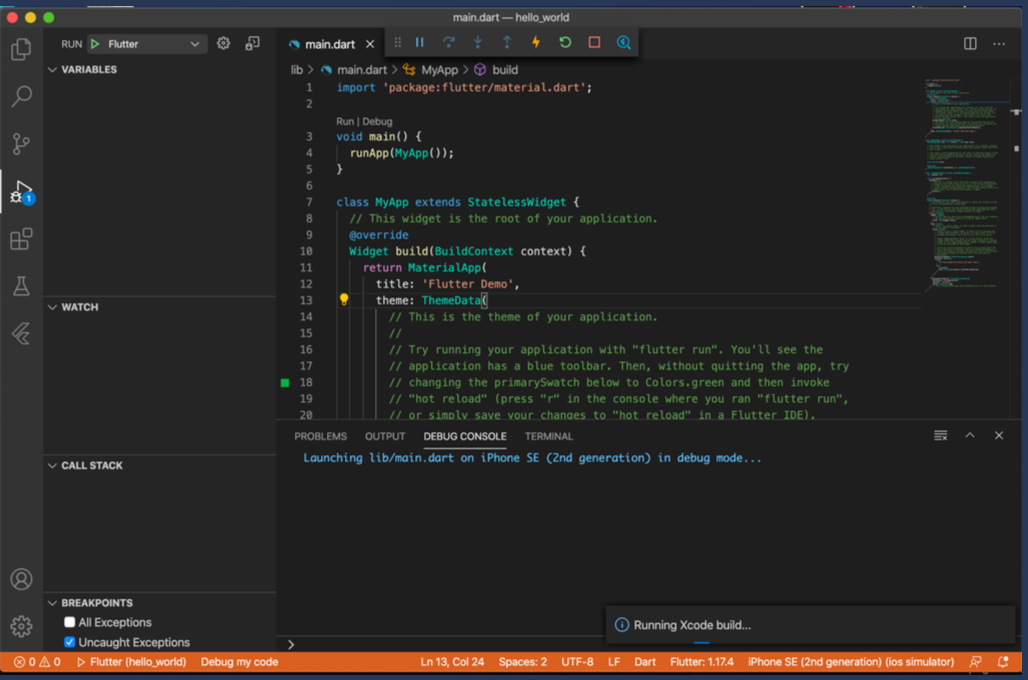Screen dimensions: 1028x680
Task: Expand the CALL STACK section
Action: [x=52, y=465]
